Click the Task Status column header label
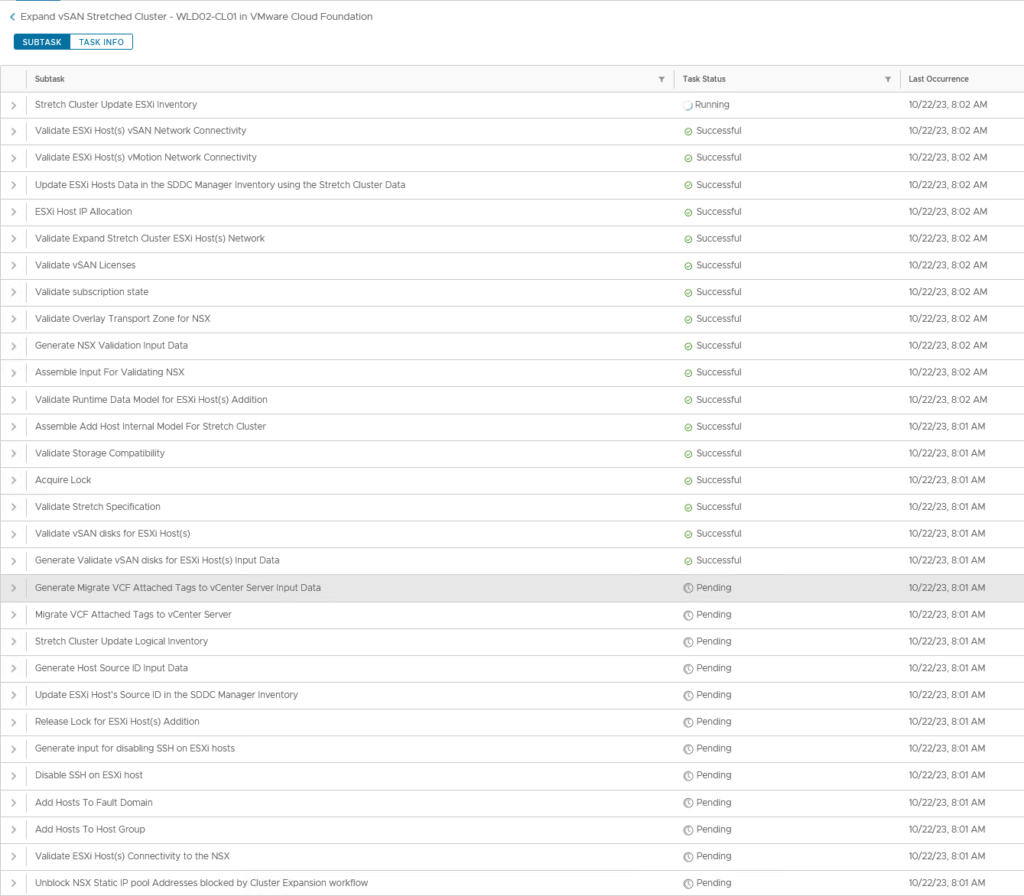Viewport: 1024px width, 896px height. tap(704, 79)
